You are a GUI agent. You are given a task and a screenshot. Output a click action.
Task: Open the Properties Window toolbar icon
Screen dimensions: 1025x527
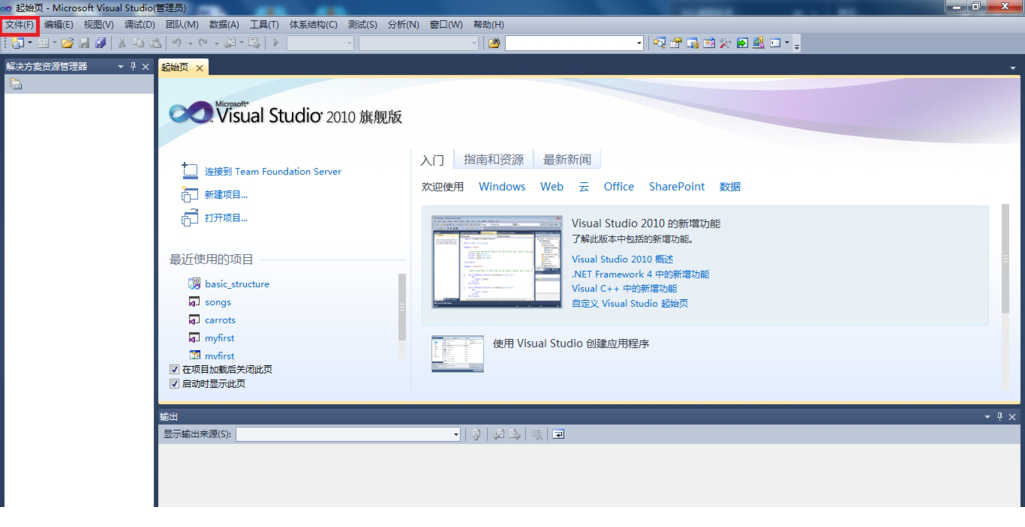point(676,43)
